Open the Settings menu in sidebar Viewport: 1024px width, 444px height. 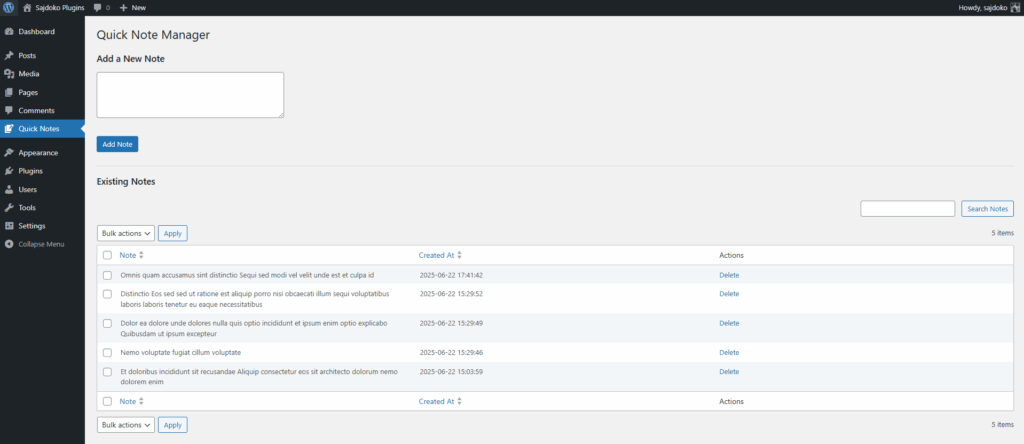click(31, 226)
